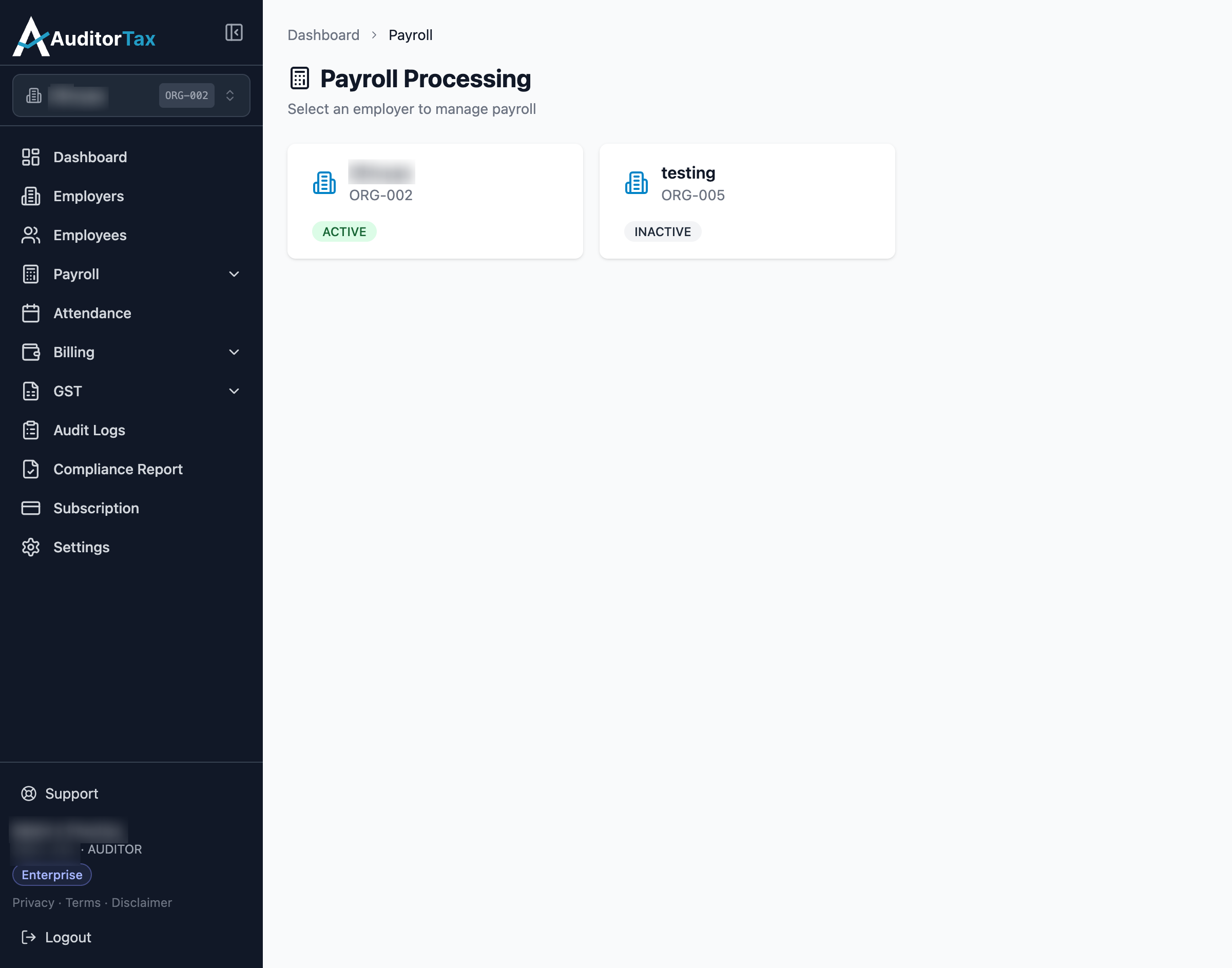Click the building icon on ORG-002 card

324,183
